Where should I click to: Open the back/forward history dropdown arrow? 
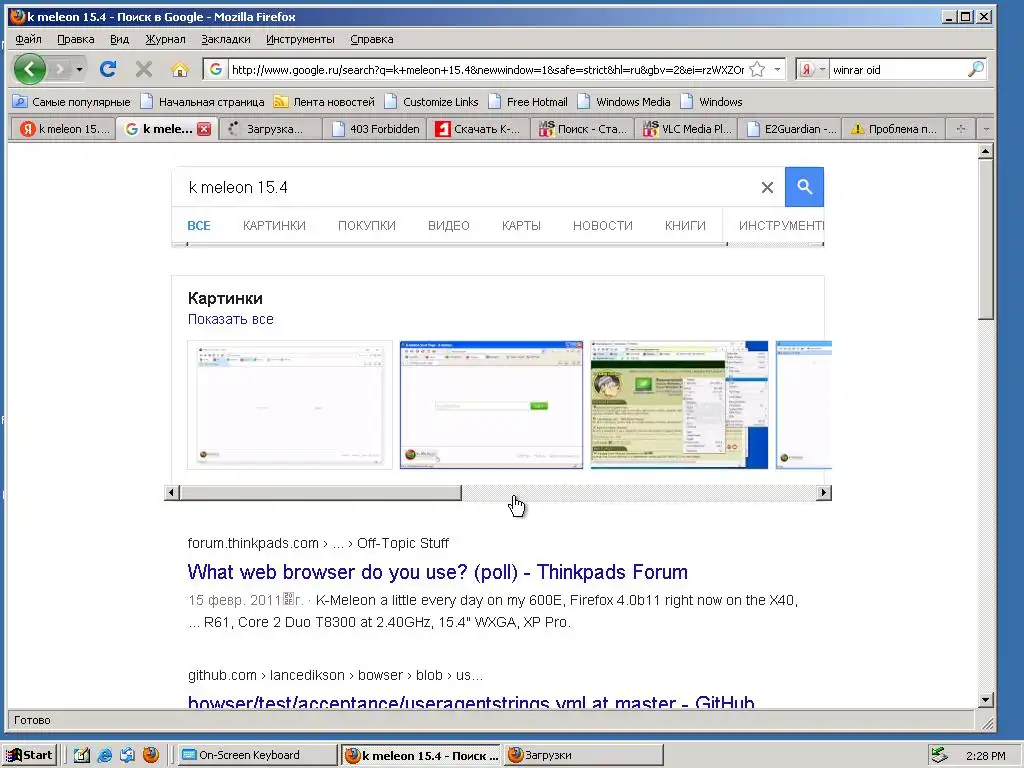click(79, 69)
